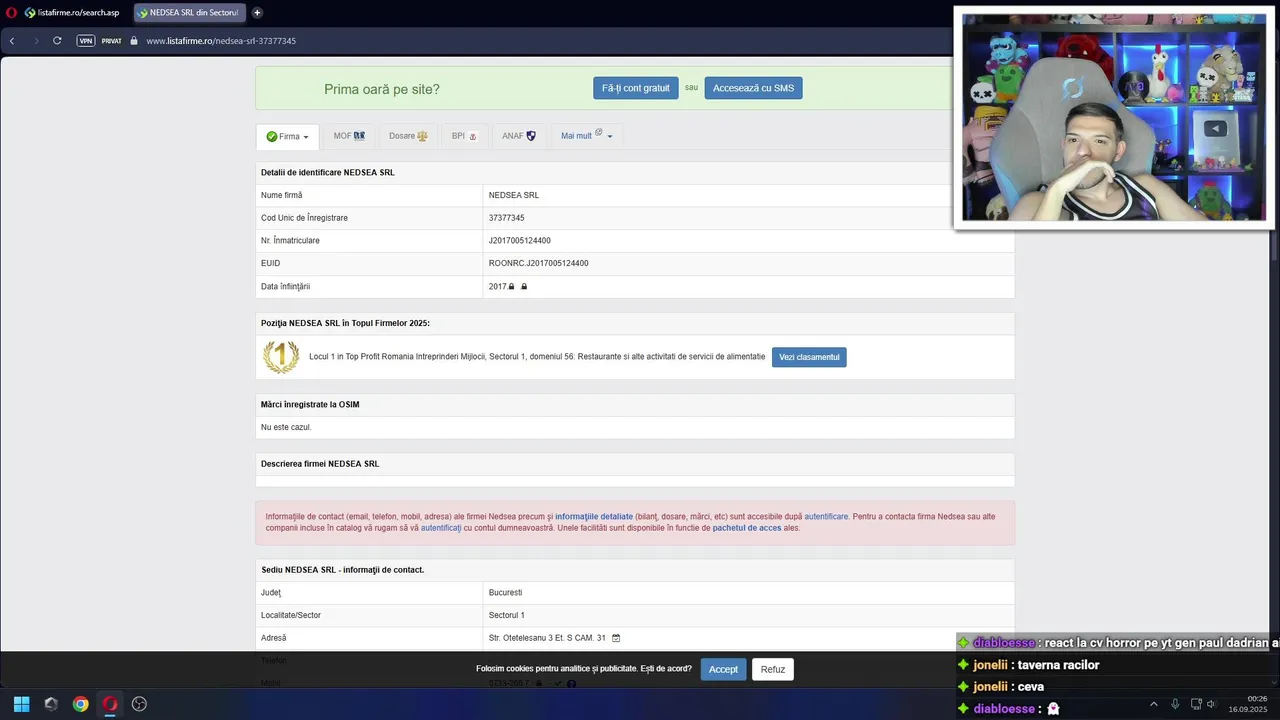Open the BPI tab
This screenshot has height=720, width=1280.
pyautogui.click(x=464, y=136)
